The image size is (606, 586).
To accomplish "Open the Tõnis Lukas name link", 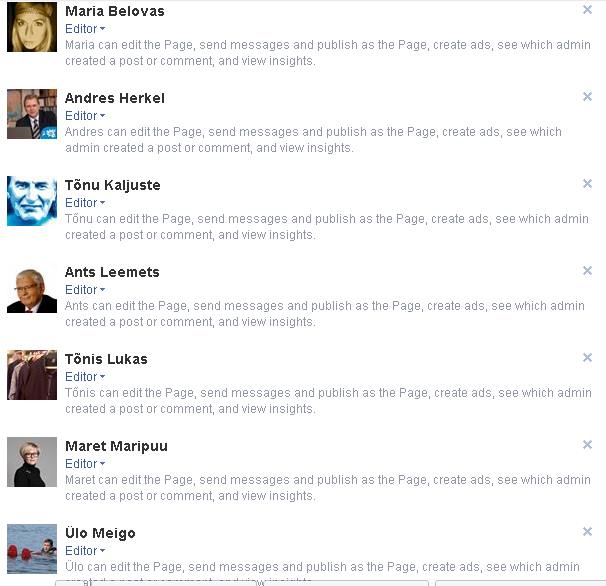I will pyautogui.click(x=106, y=359).
